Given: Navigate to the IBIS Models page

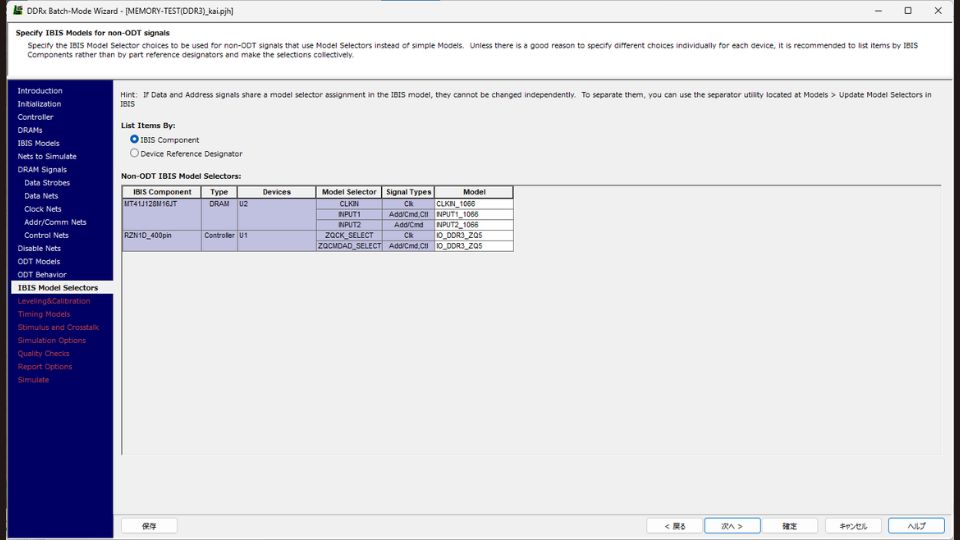Looking at the screenshot, I should point(38,143).
